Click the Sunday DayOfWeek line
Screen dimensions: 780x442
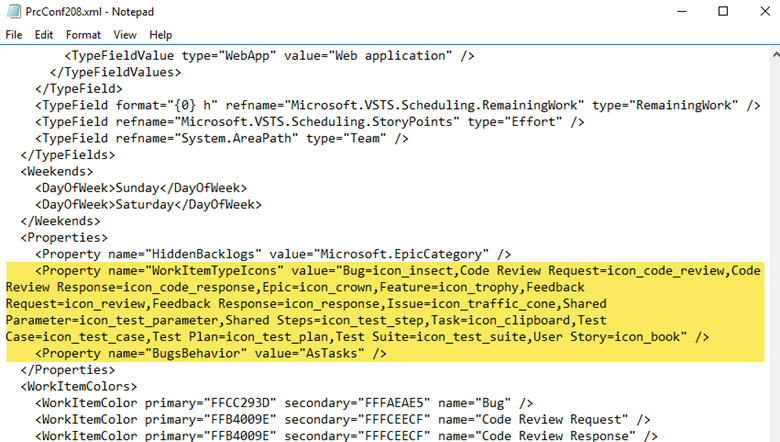(x=141, y=188)
